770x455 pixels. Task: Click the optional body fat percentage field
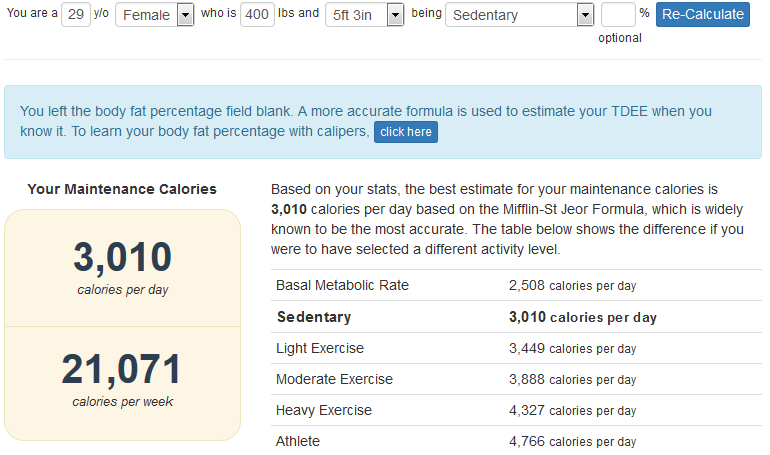point(618,15)
